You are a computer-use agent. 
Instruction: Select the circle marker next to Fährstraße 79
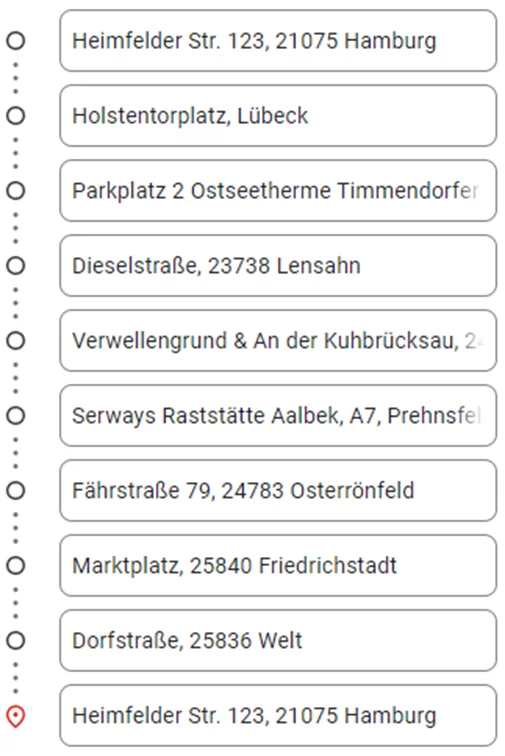(15, 490)
